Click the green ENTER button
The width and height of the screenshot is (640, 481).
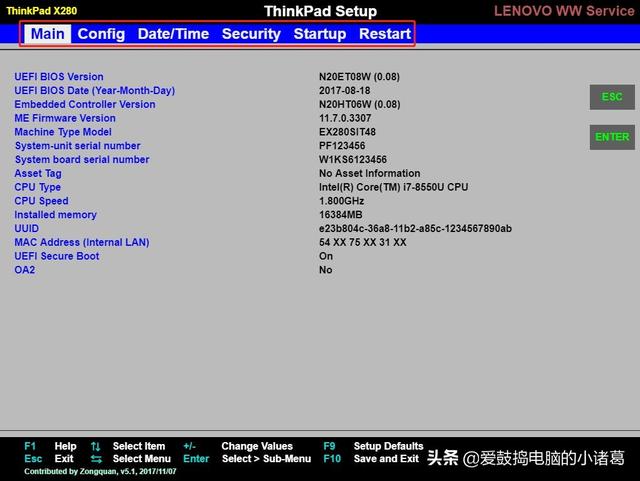click(x=612, y=137)
